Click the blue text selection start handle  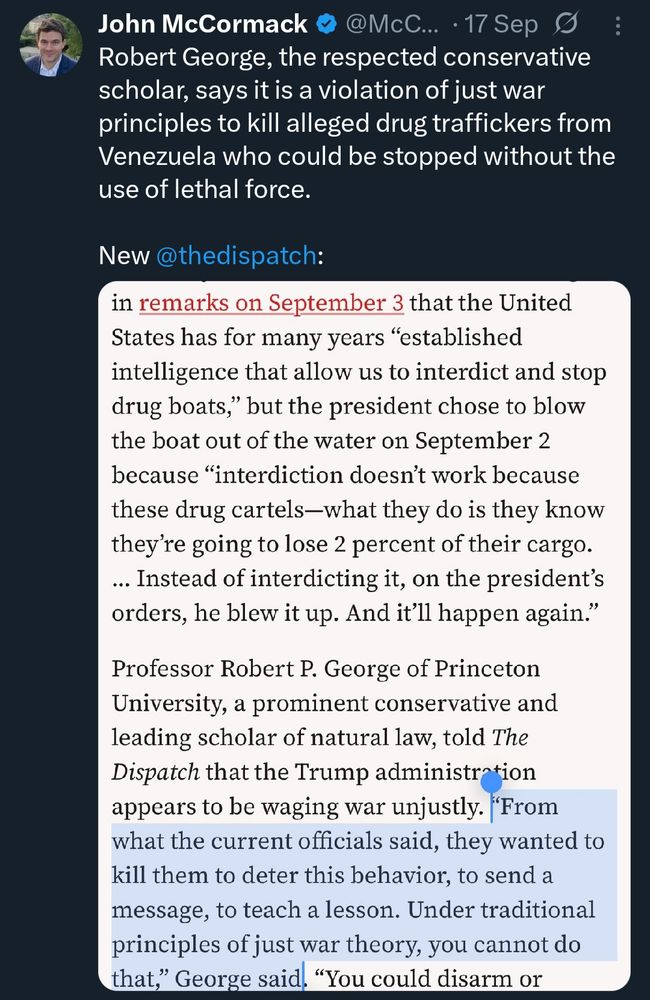(x=491, y=783)
